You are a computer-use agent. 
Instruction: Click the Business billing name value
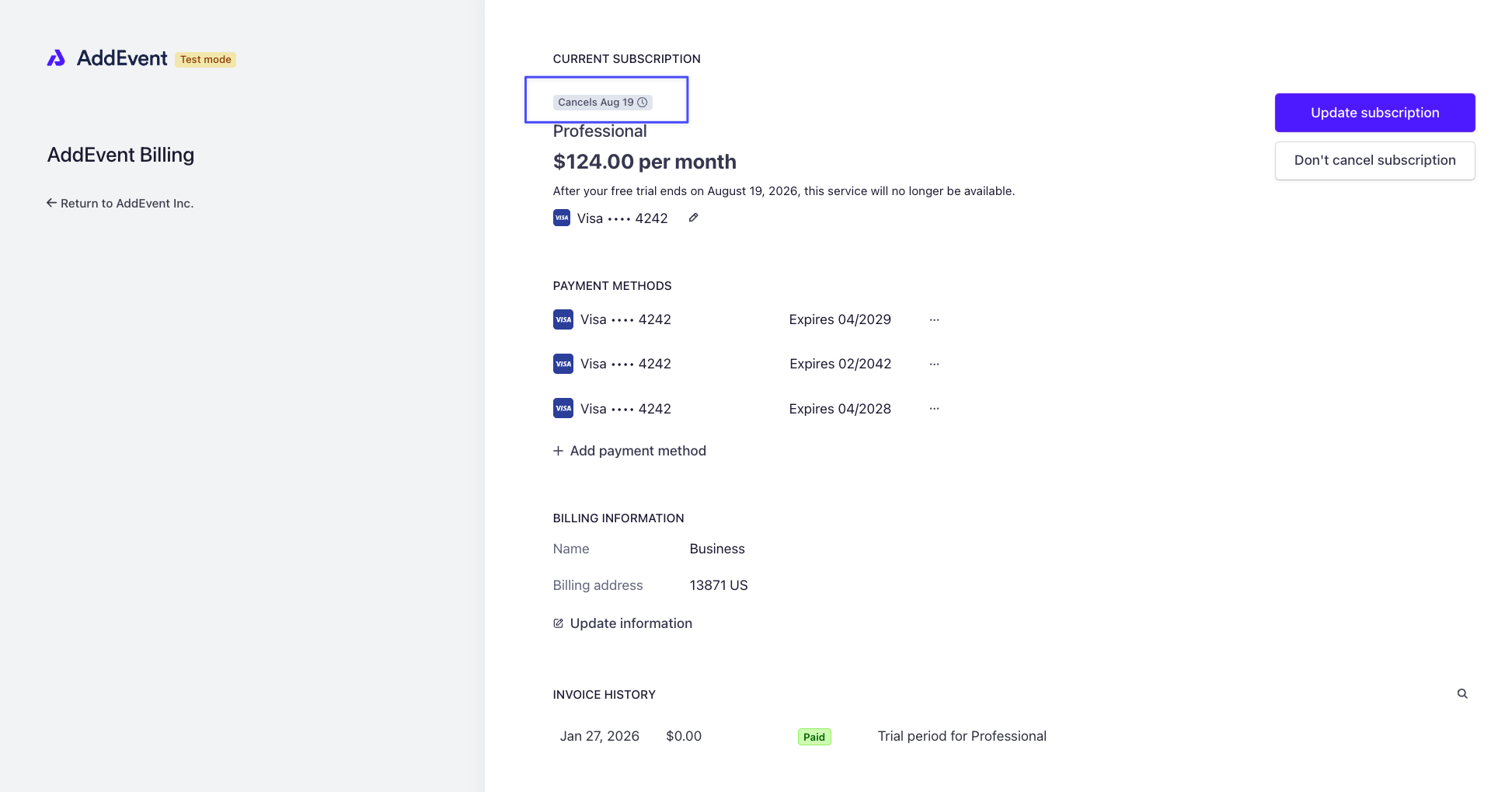717,549
